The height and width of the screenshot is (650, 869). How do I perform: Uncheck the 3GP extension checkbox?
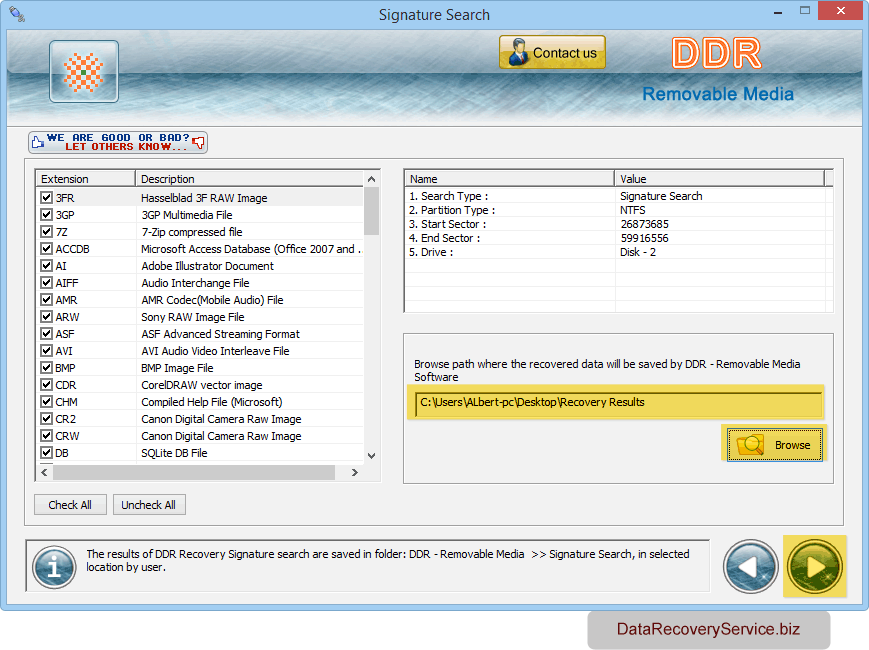tap(47, 214)
